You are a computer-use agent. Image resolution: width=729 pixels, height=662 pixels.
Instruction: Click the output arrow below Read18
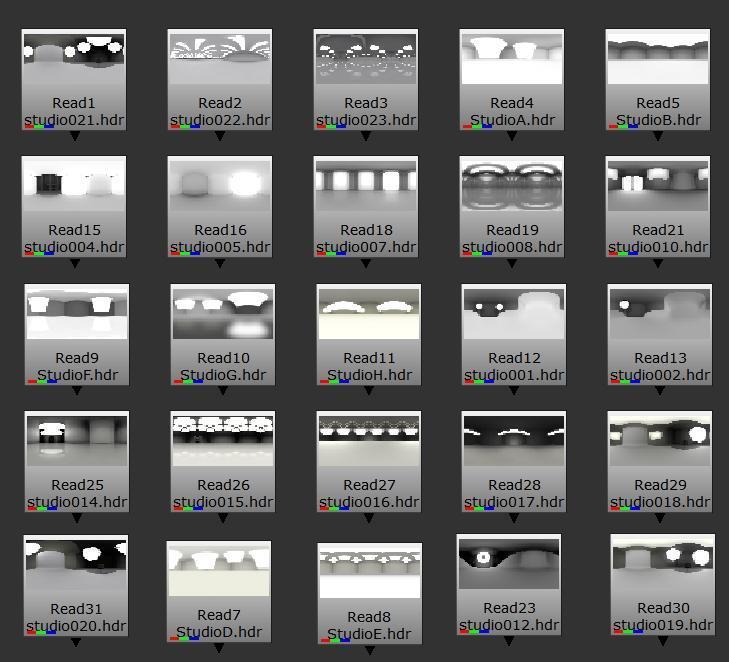coord(366,263)
